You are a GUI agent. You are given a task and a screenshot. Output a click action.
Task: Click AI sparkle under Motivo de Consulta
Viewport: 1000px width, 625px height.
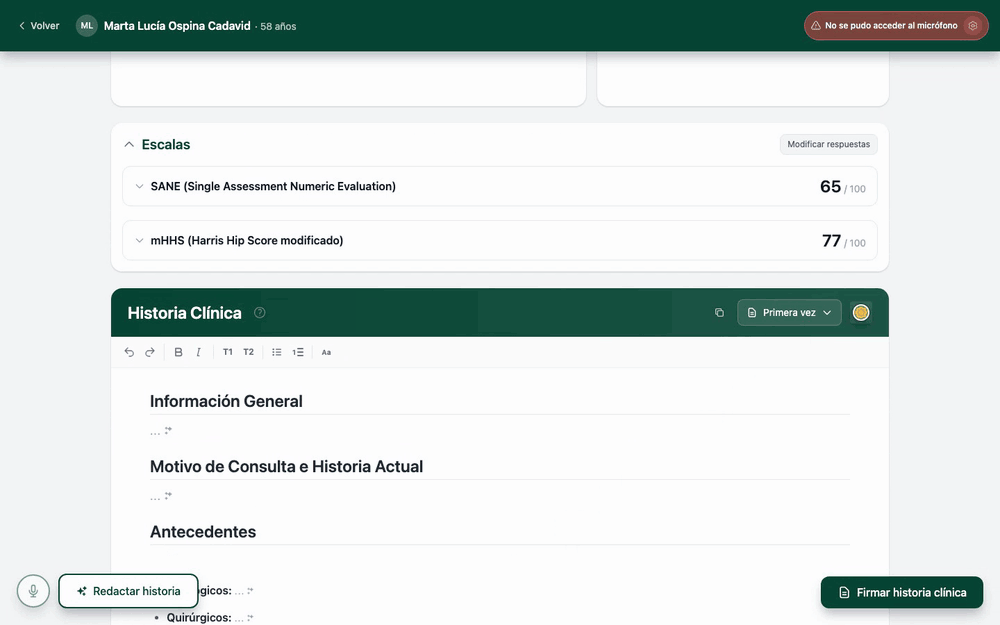pos(168,496)
